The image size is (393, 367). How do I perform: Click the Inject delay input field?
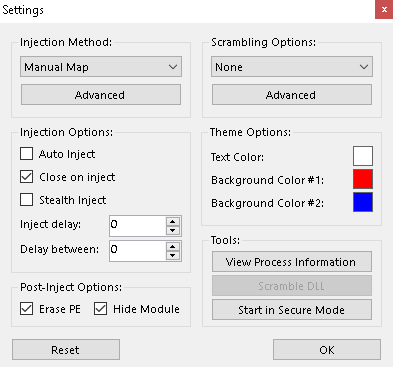point(138,226)
